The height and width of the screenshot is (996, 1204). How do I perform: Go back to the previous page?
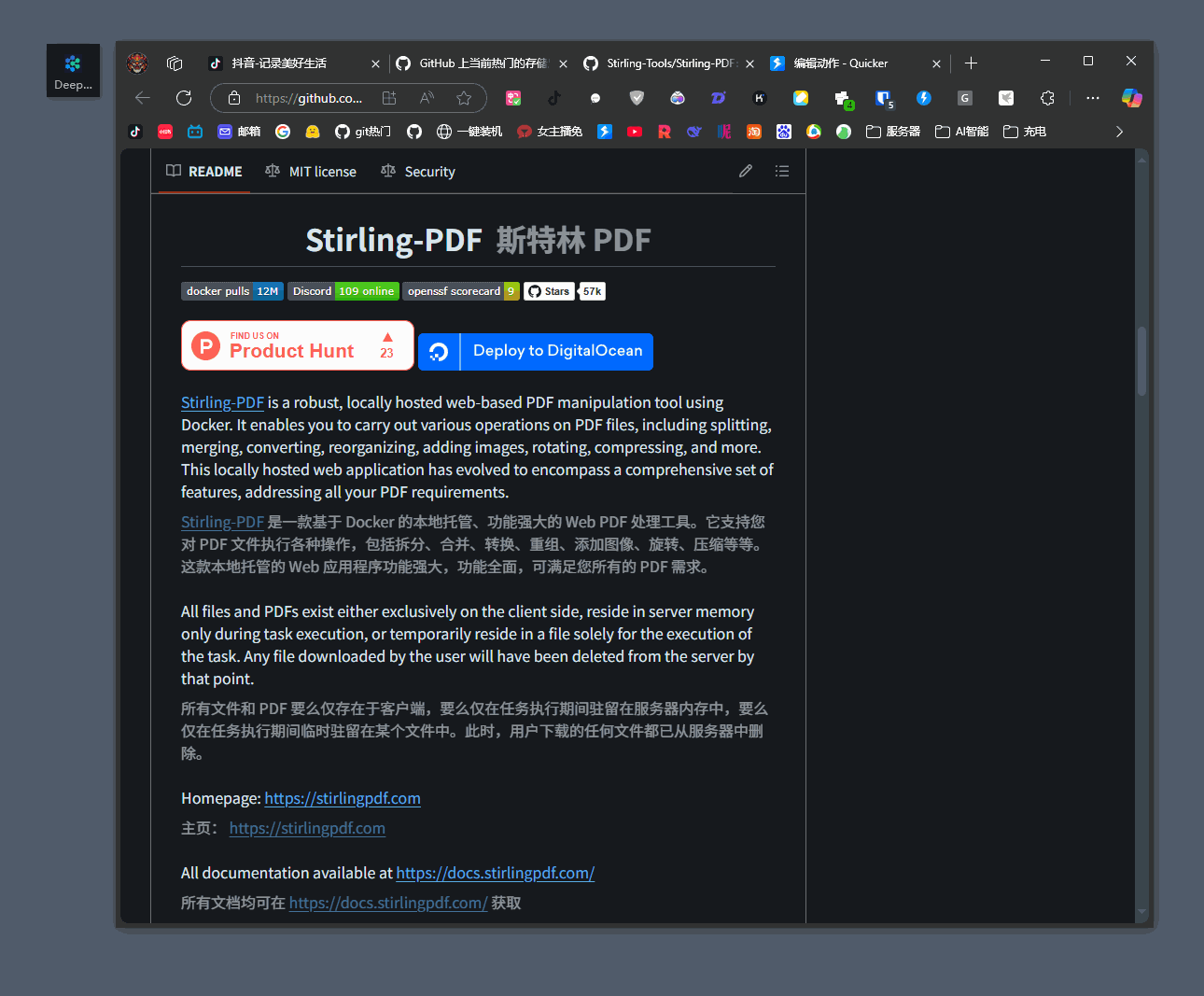(x=143, y=98)
